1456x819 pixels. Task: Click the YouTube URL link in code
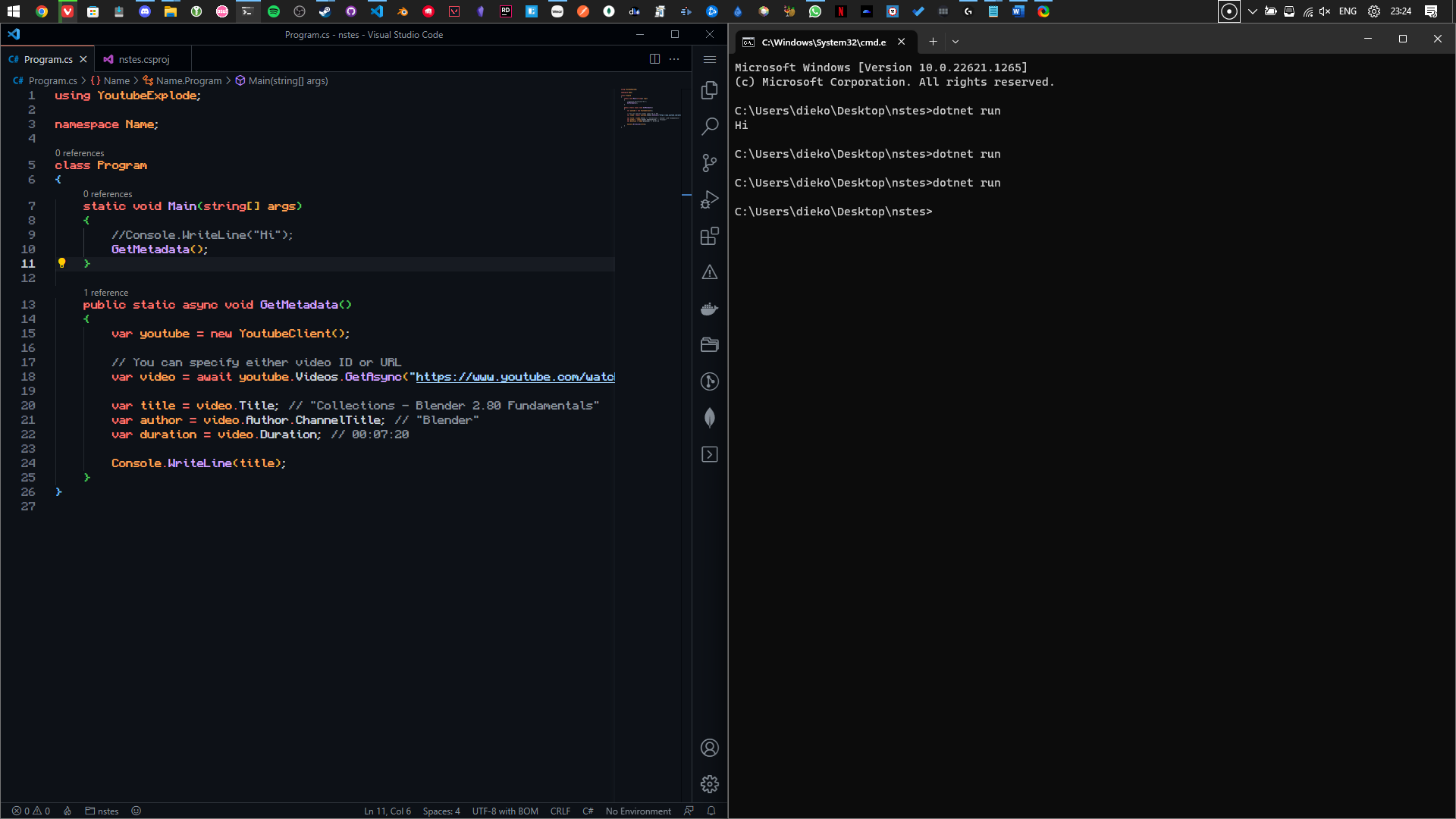[514, 377]
